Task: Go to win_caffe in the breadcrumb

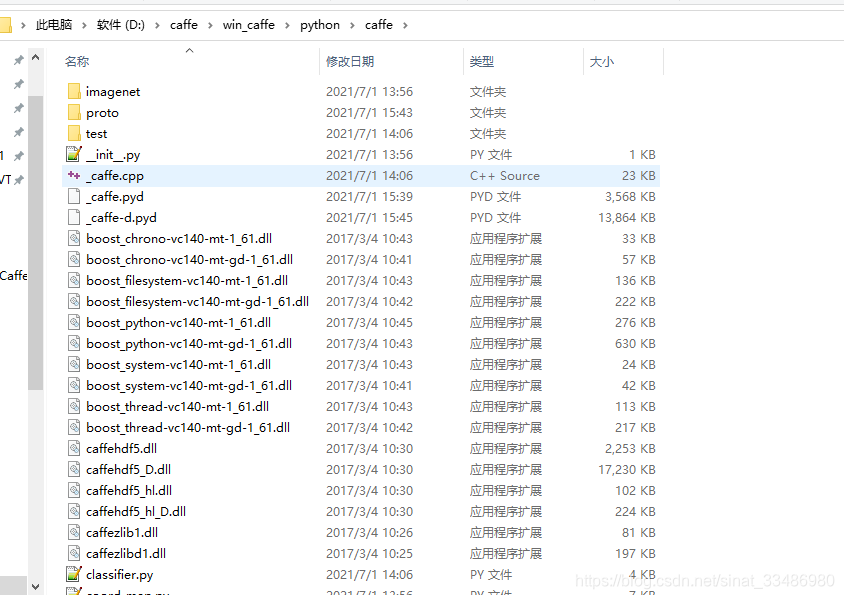Action: click(x=249, y=25)
